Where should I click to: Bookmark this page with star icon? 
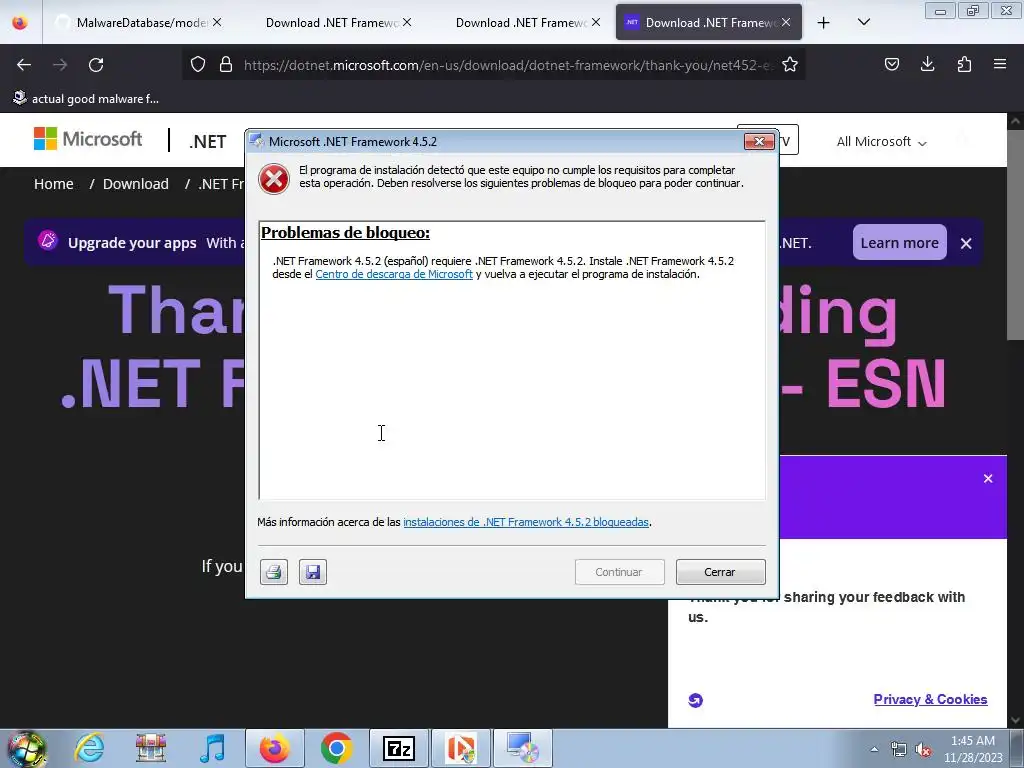point(790,64)
